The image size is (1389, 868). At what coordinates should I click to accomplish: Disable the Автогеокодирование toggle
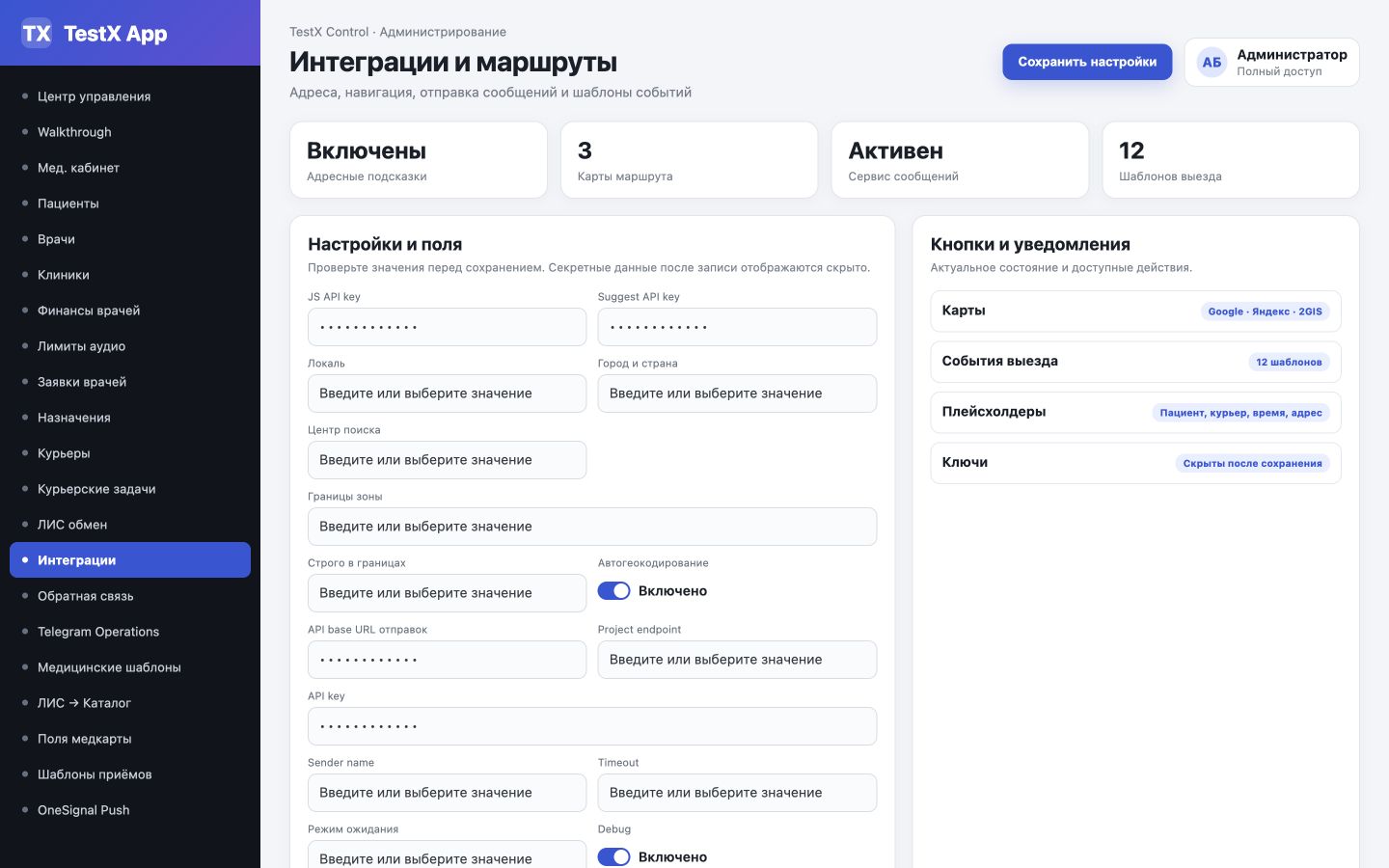point(613,591)
